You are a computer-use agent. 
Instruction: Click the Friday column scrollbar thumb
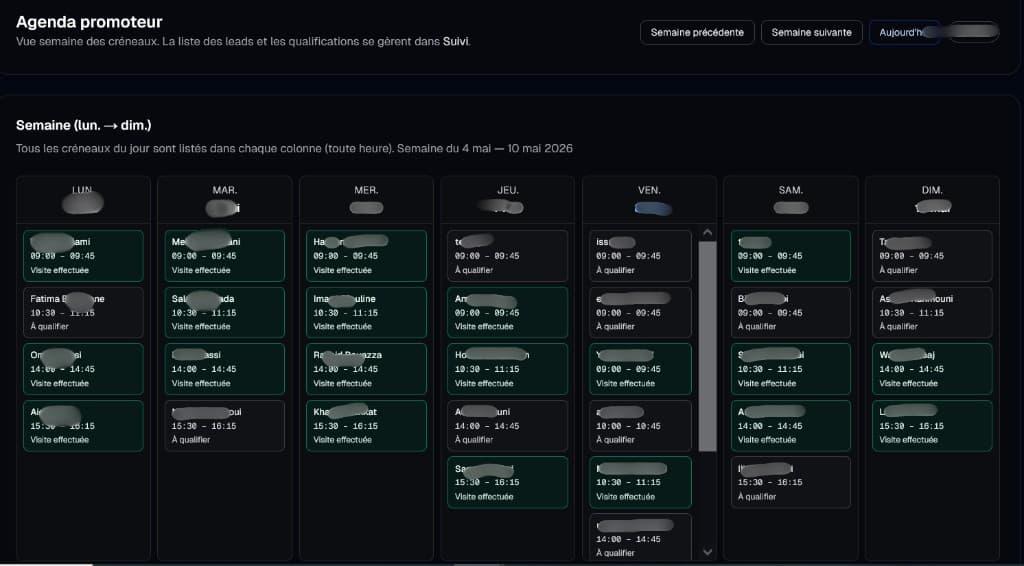[707, 347]
